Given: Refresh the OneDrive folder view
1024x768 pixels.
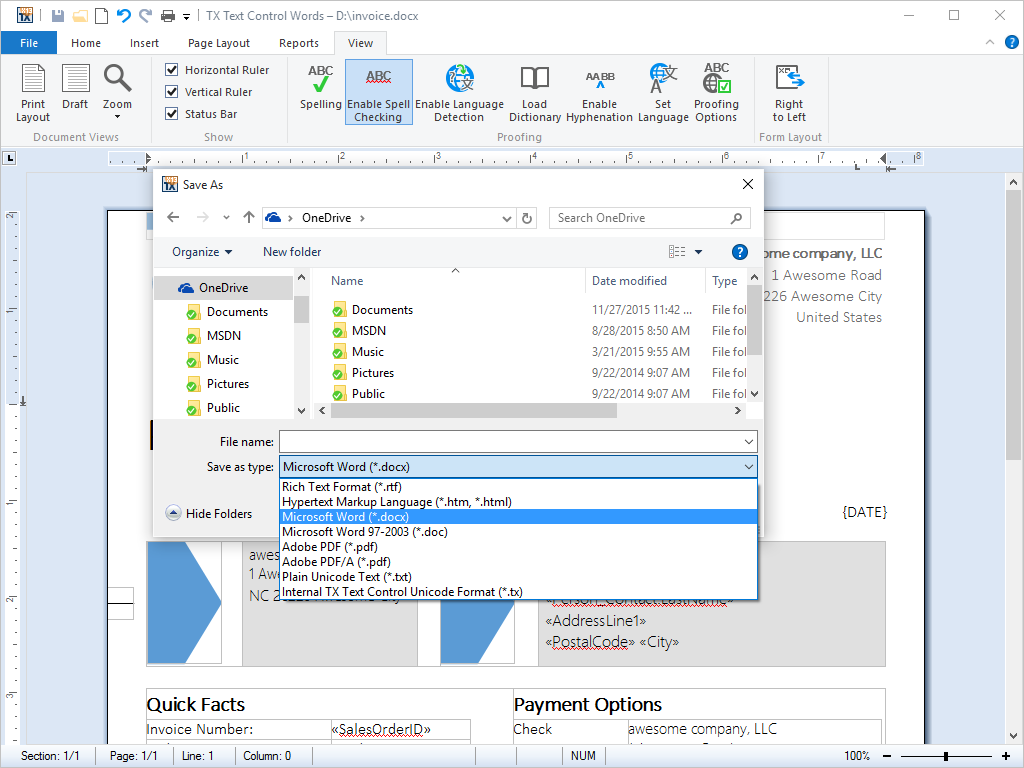Looking at the screenshot, I should (x=527, y=218).
